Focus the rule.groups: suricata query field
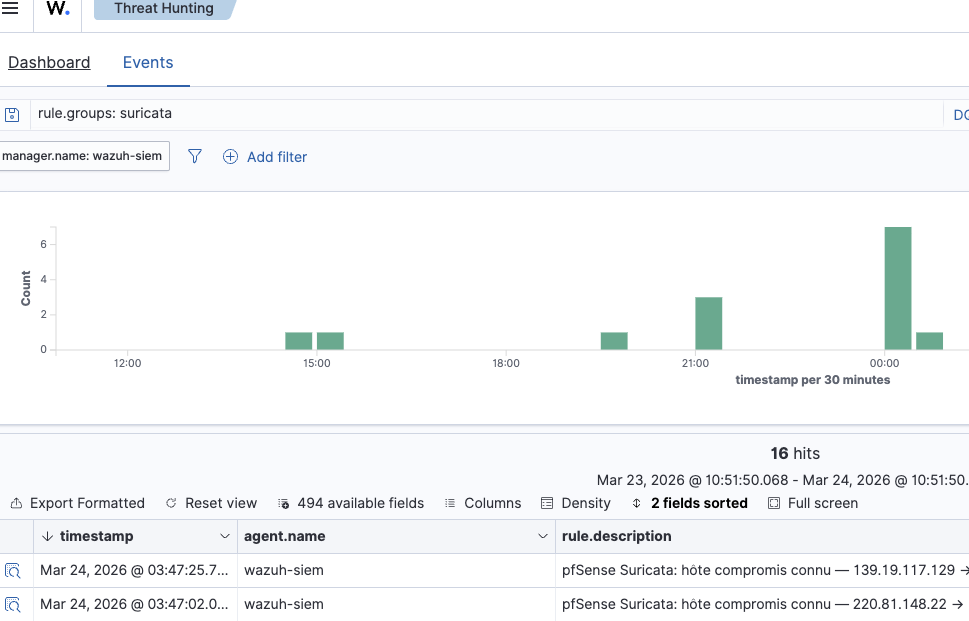 [x=486, y=114]
